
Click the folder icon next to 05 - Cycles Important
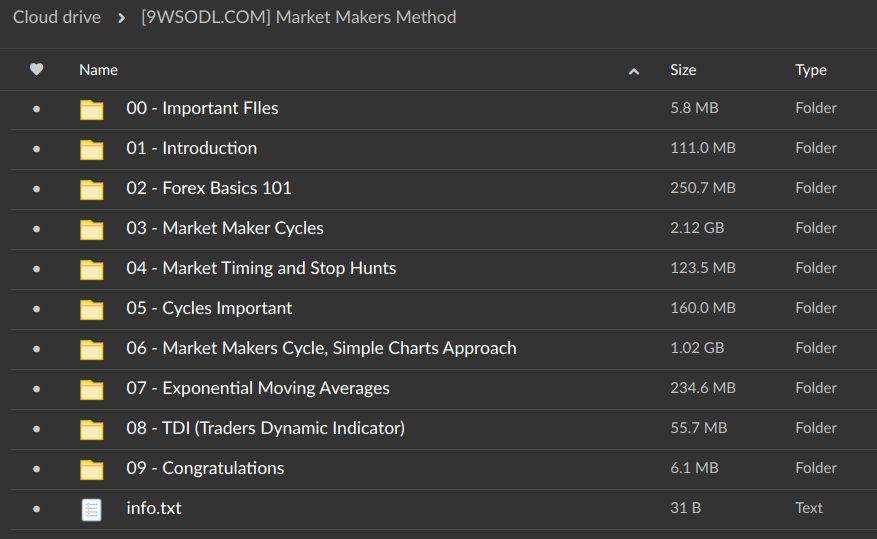click(x=92, y=309)
